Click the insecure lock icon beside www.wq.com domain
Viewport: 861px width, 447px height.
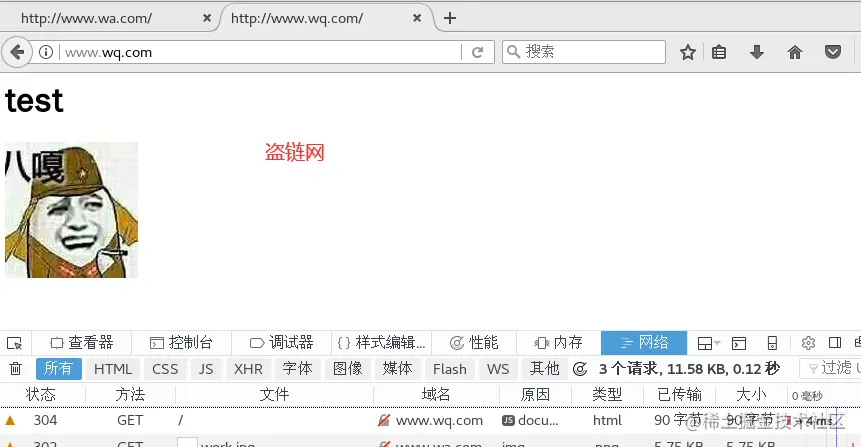tap(384, 421)
